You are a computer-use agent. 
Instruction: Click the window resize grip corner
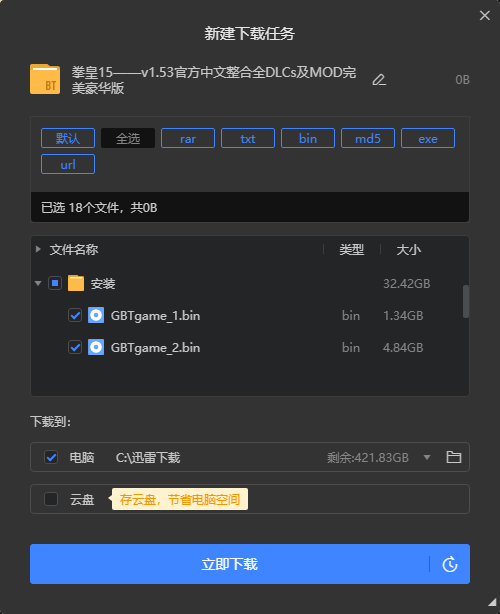(x=493, y=602)
